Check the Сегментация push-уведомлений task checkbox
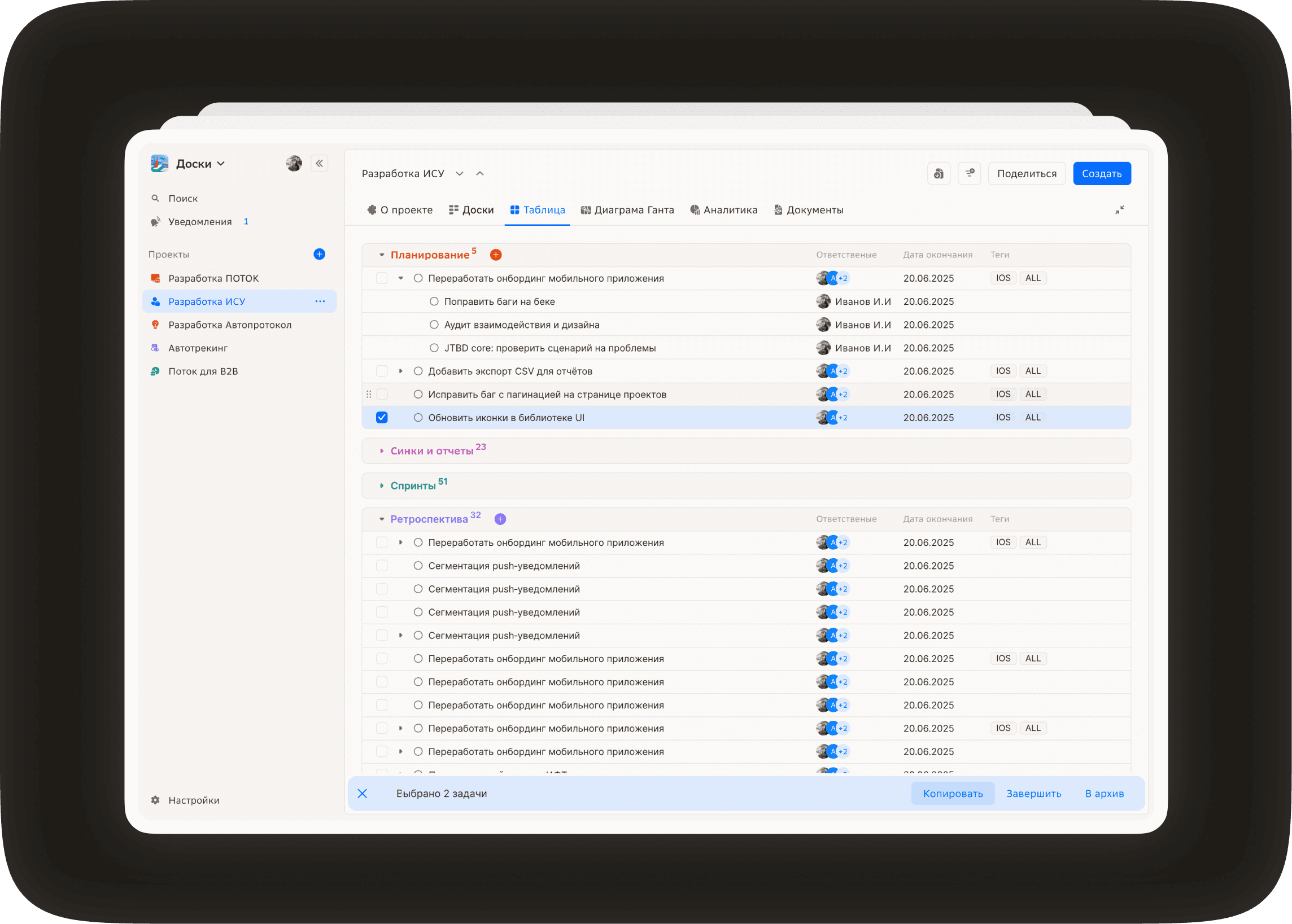 pyautogui.click(x=381, y=566)
